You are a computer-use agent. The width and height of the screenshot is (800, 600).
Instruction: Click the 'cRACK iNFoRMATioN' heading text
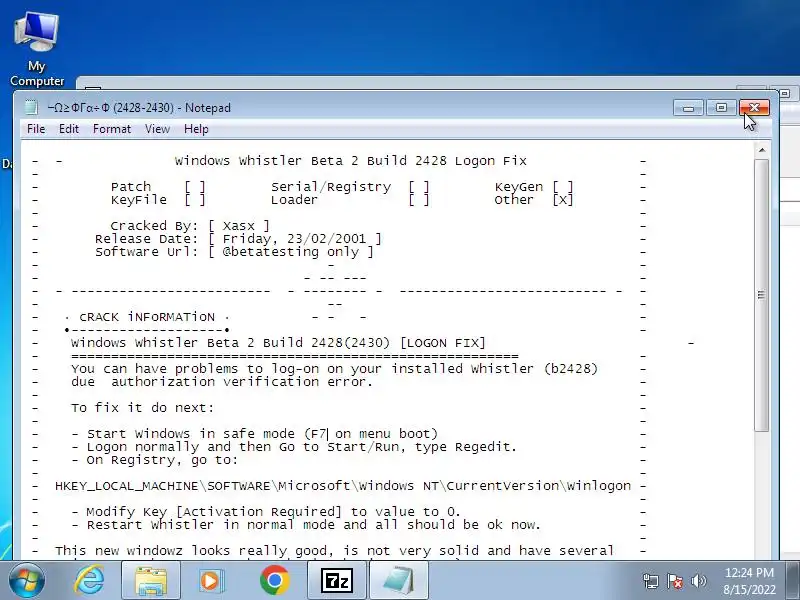146,317
